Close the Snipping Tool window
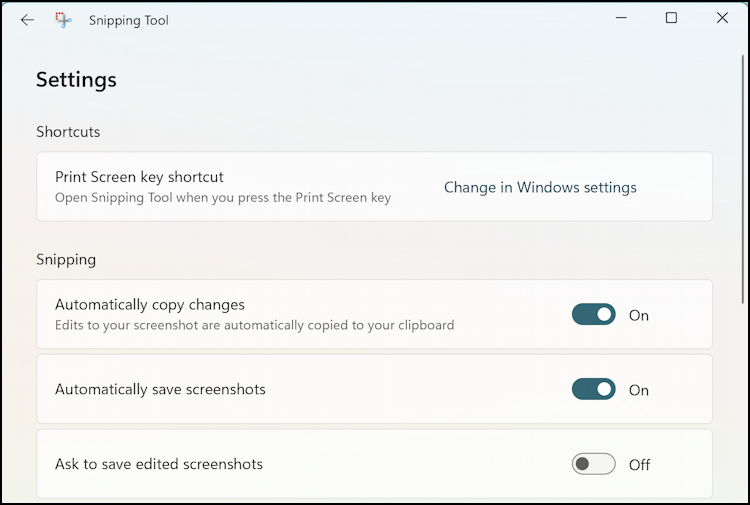 (x=722, y=18)
